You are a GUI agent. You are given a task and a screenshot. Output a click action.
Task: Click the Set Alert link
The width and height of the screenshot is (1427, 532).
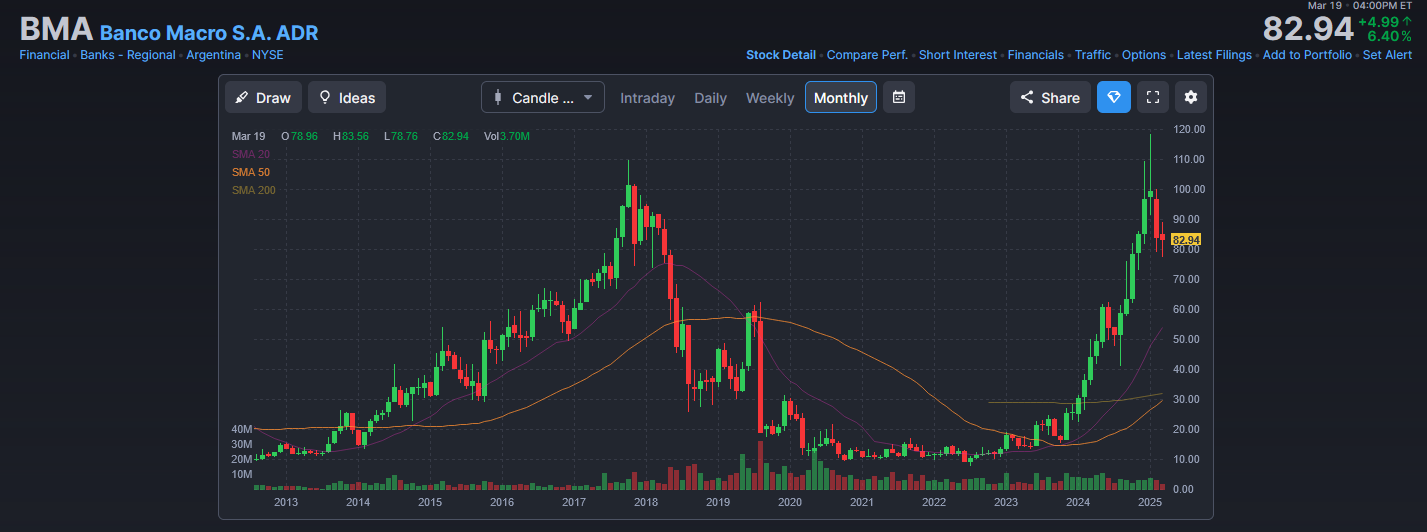click(x=1387, y=55)
